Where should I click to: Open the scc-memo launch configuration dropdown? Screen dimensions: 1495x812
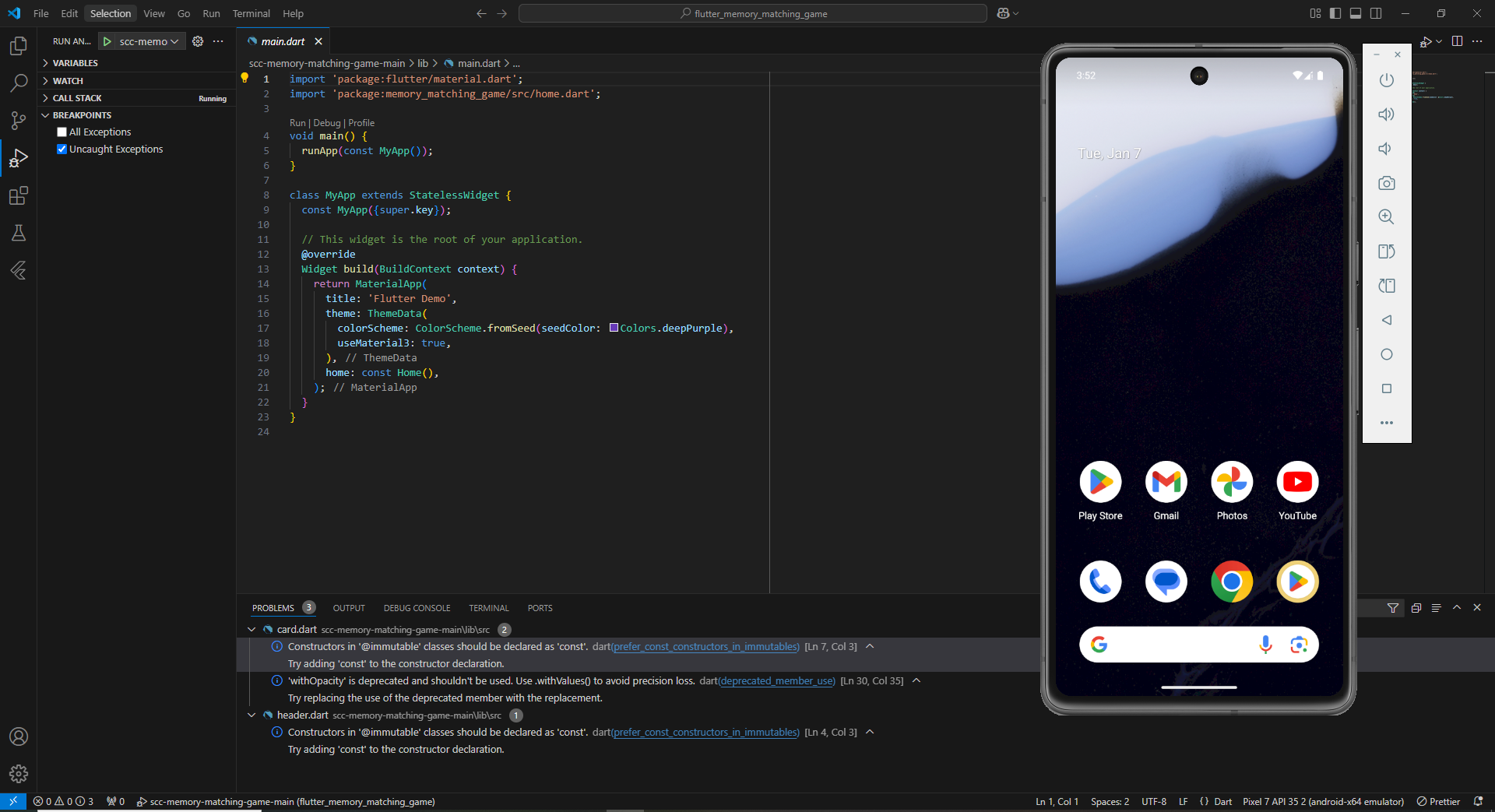[149, 41]
